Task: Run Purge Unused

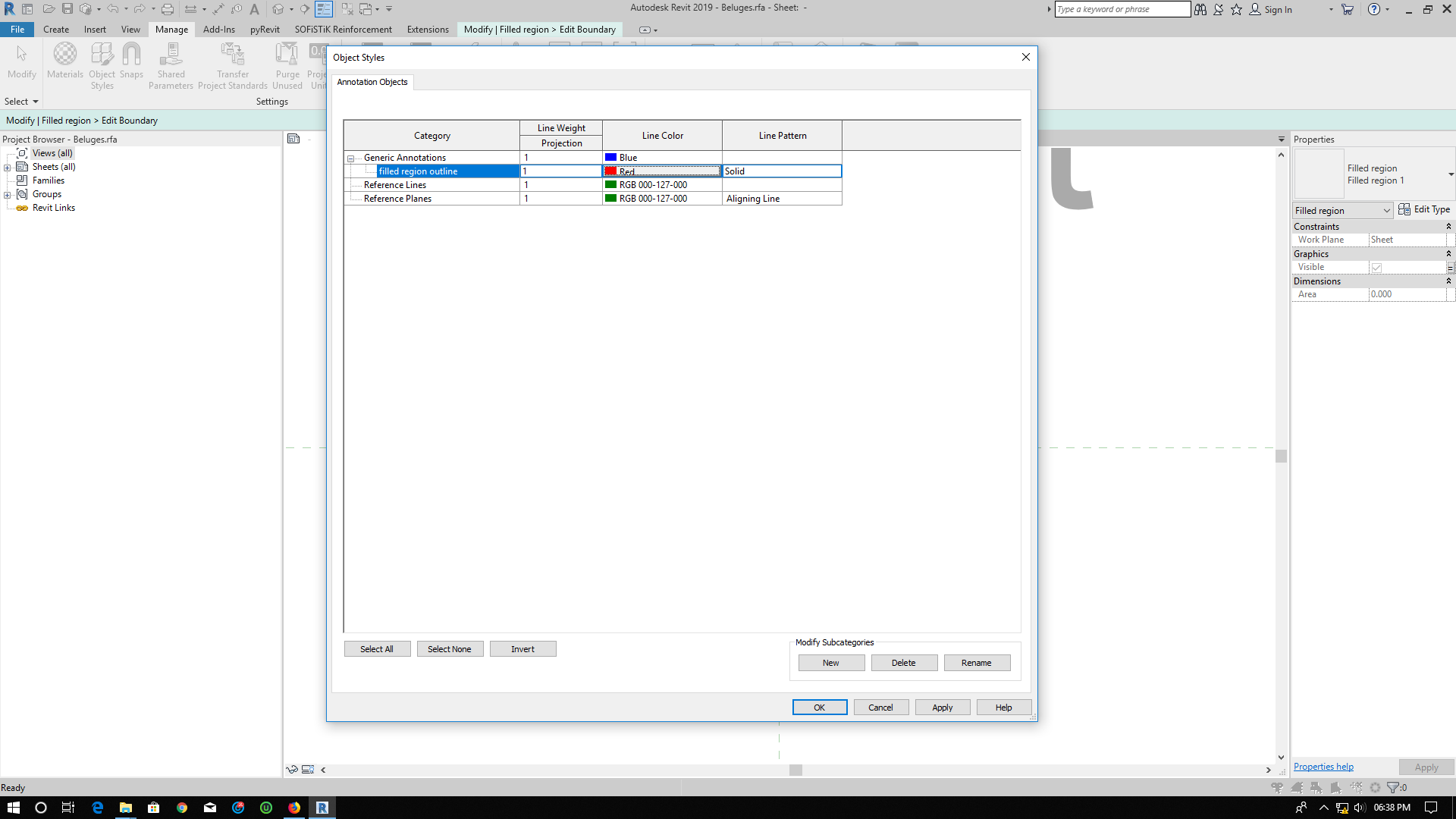Action: click(x=287, y=64)
